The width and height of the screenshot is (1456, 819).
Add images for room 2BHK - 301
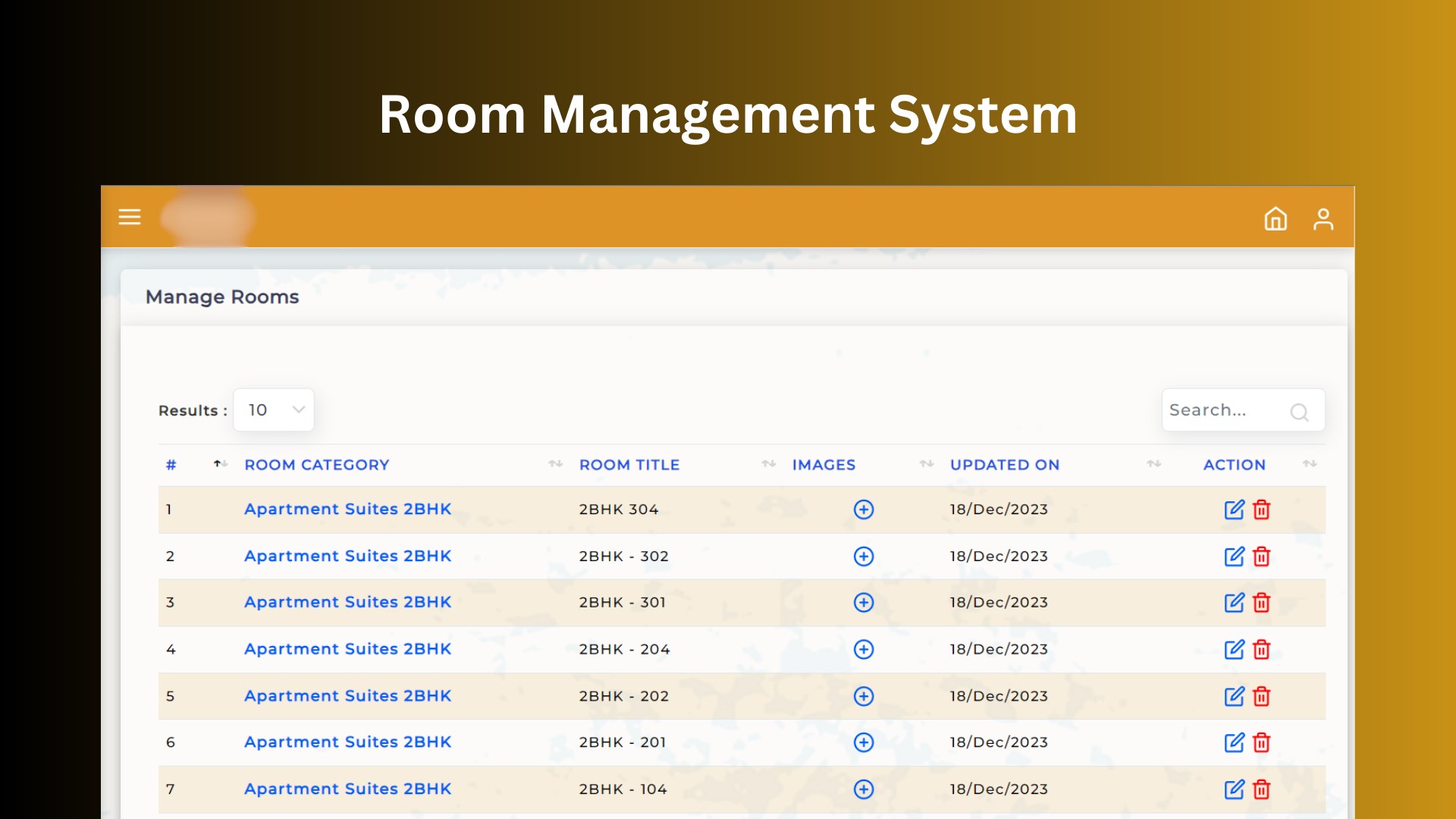(x=863, y=603)
